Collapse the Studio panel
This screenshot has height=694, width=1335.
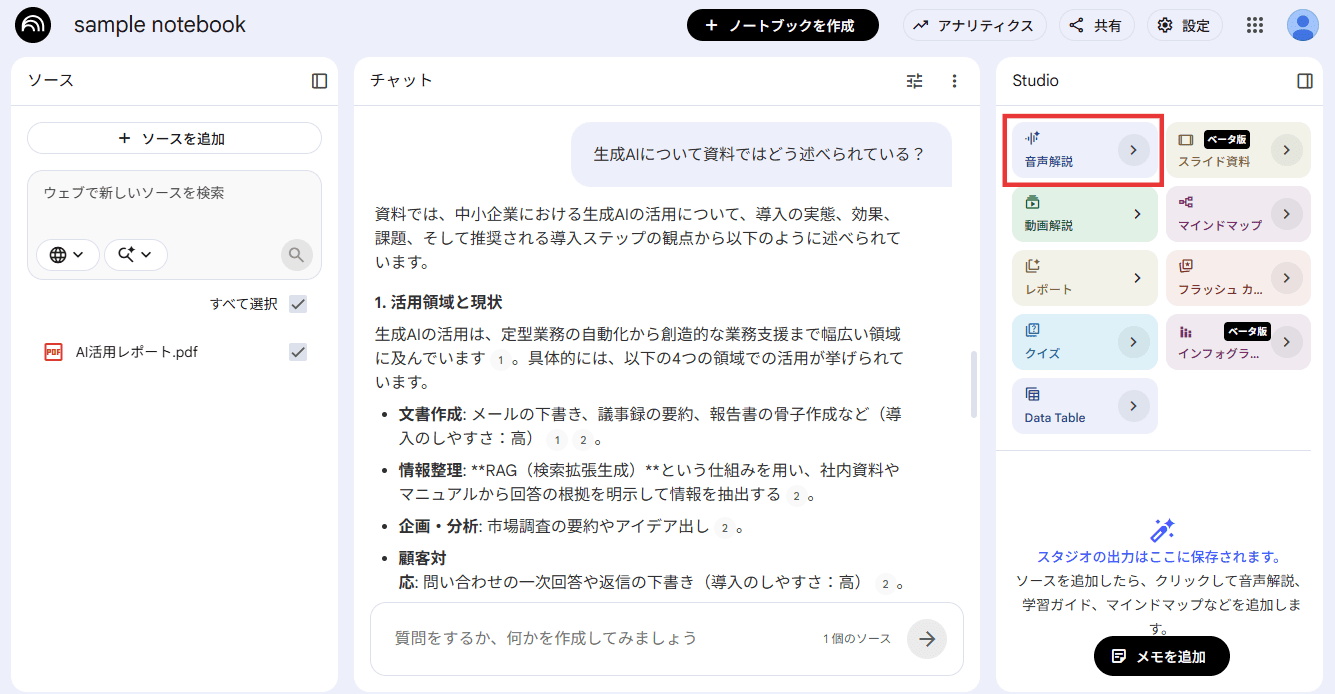1305,81
